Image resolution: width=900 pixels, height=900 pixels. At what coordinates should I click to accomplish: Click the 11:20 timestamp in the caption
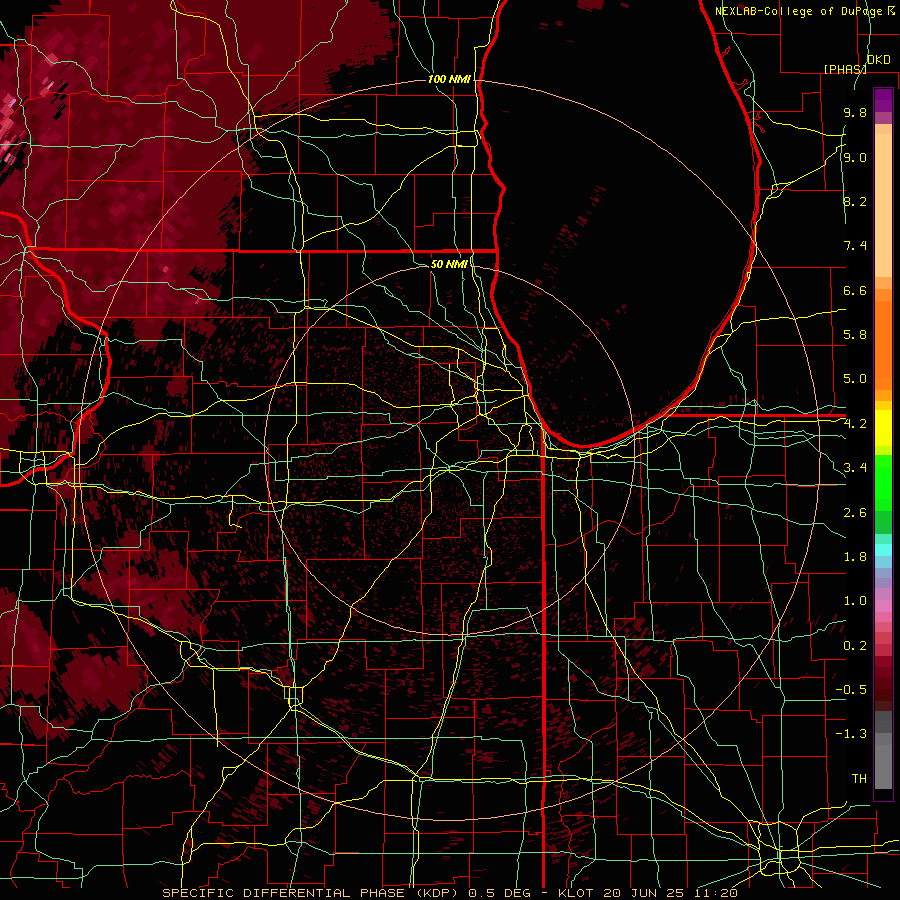[716, 893]
